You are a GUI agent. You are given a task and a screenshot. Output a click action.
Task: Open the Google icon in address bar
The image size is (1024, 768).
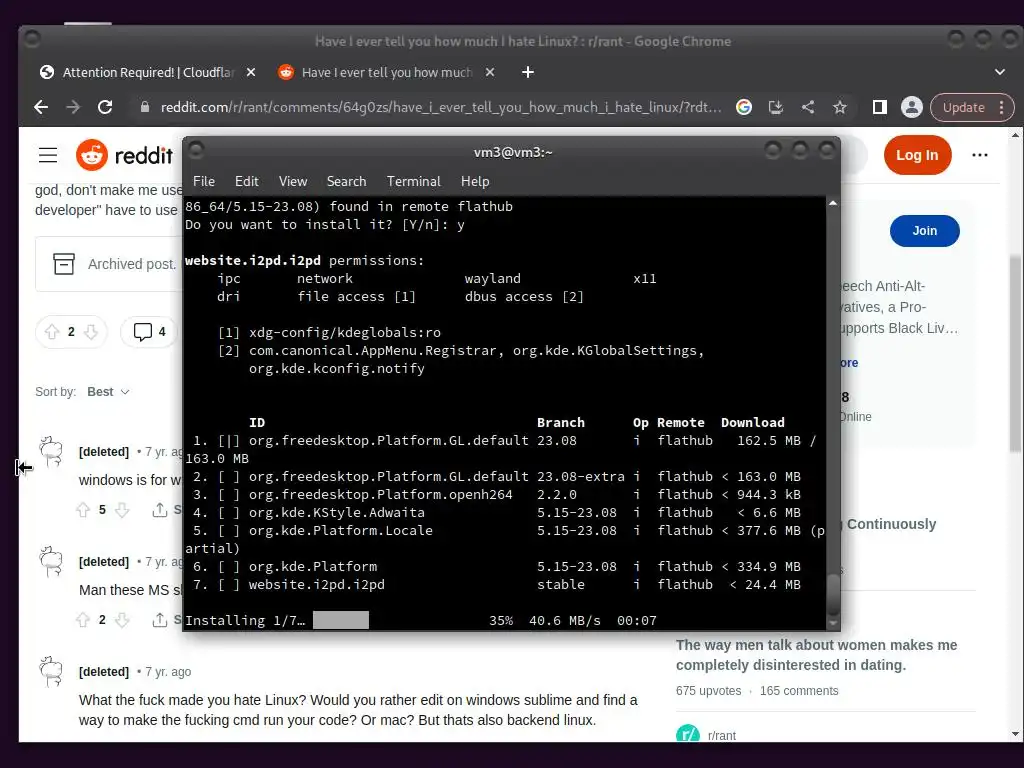coord(744,107)
